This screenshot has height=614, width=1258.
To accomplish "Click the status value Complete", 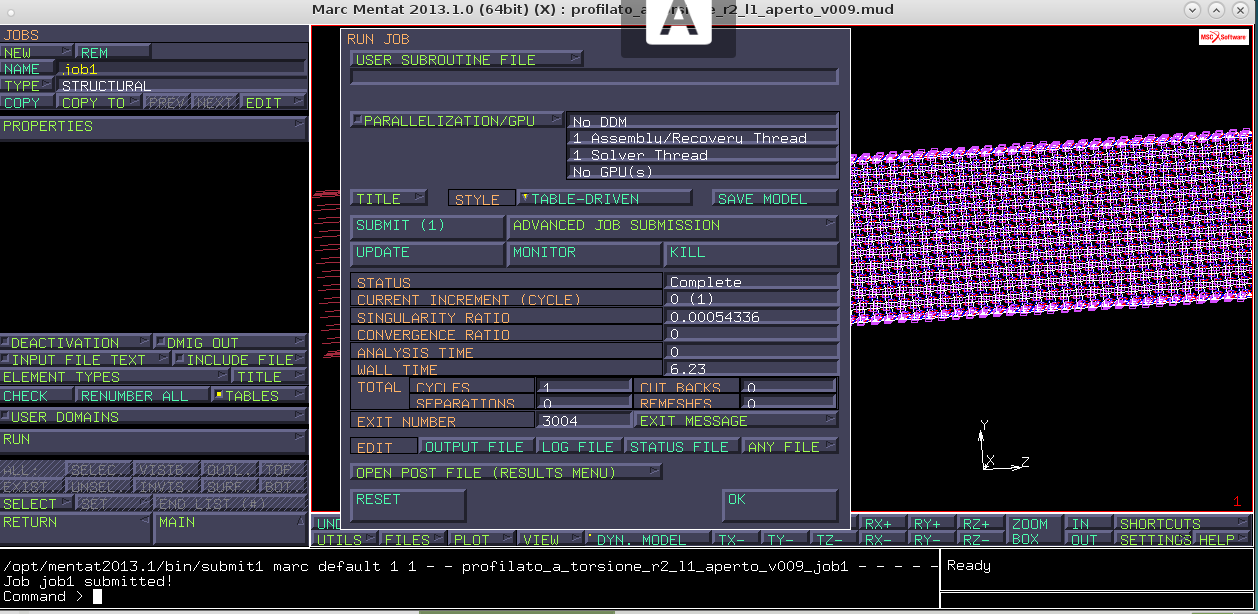I will tap(752, 283).
